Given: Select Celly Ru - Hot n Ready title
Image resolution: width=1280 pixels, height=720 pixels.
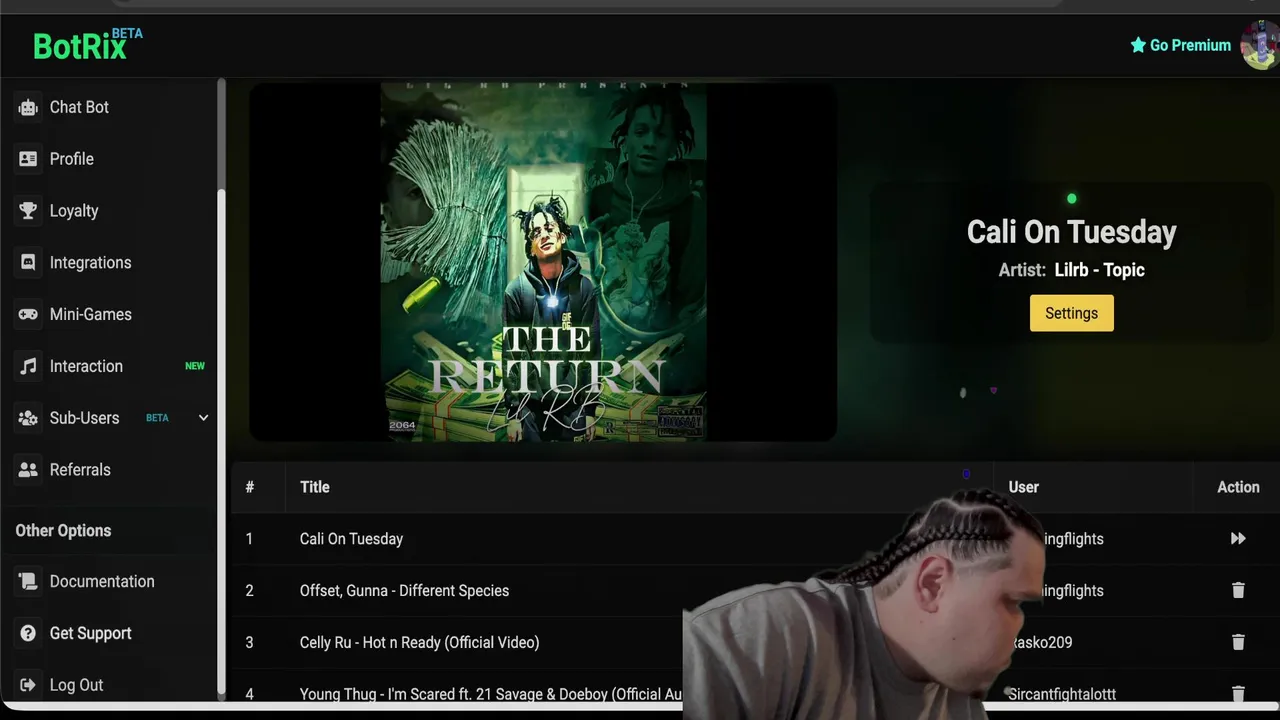Looking at the screenshot, I should pyautogui.click(x=419, y=642).
